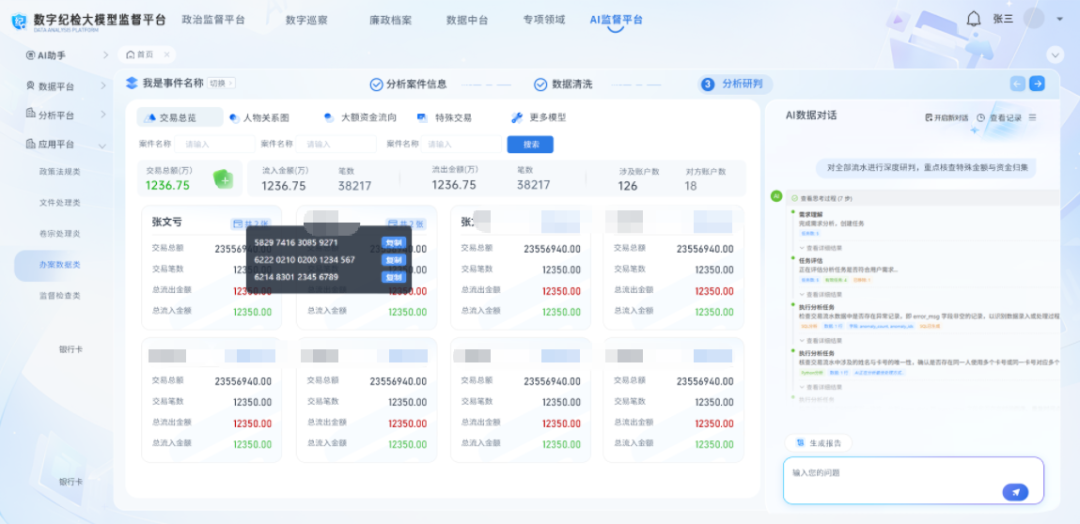Click the user avatar next to 张三
This screenshot has width=1080, height=524.
(x=1033, y=19)
